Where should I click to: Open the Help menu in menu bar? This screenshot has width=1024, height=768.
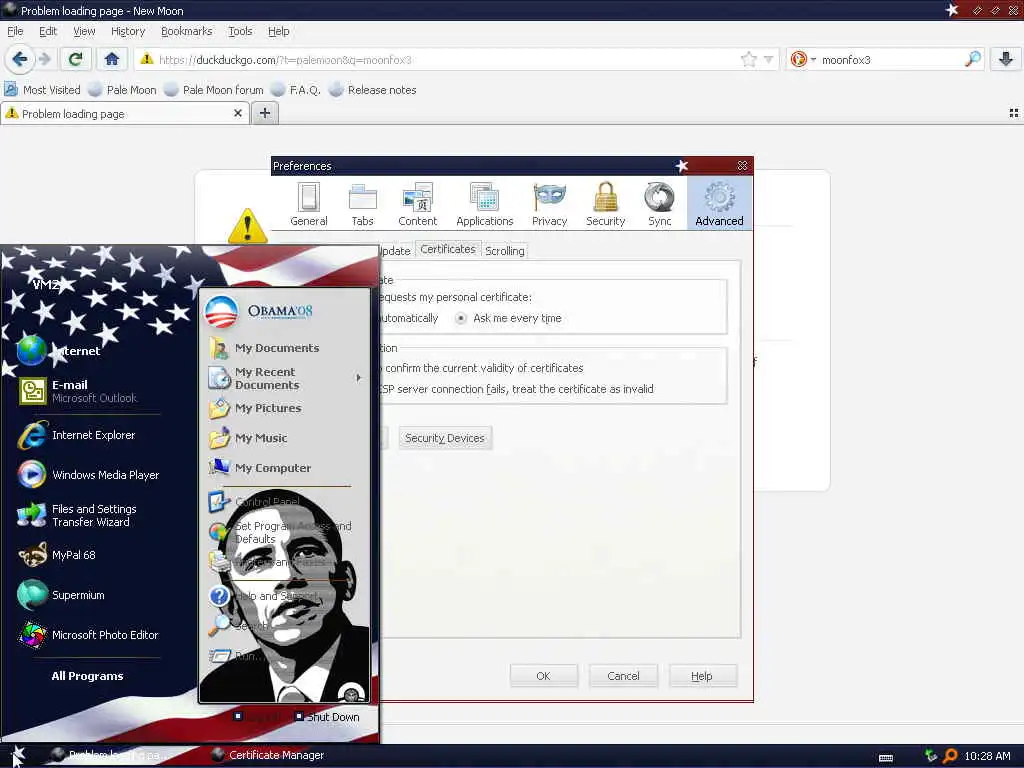[x=278, y=31]
